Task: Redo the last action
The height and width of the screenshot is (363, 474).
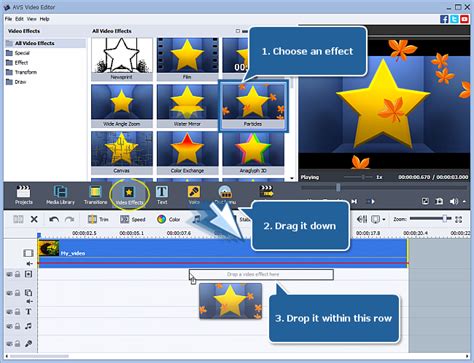Action: tap(69, 219)
